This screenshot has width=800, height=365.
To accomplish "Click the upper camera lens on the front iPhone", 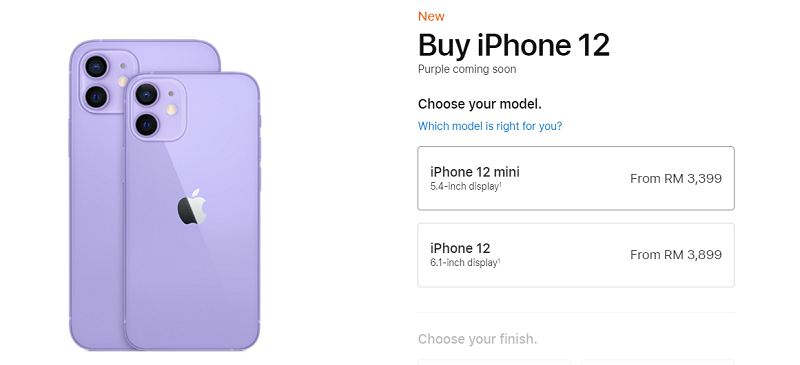I will (146, 94).
